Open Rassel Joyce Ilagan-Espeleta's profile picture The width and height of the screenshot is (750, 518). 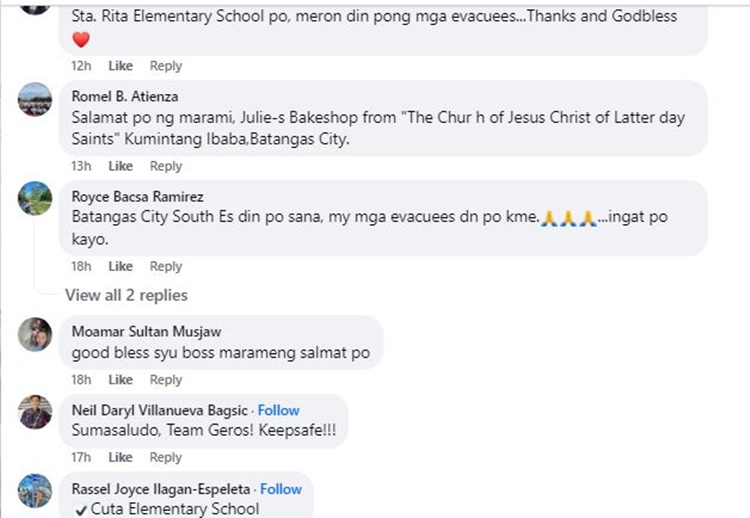coord(35,491)
